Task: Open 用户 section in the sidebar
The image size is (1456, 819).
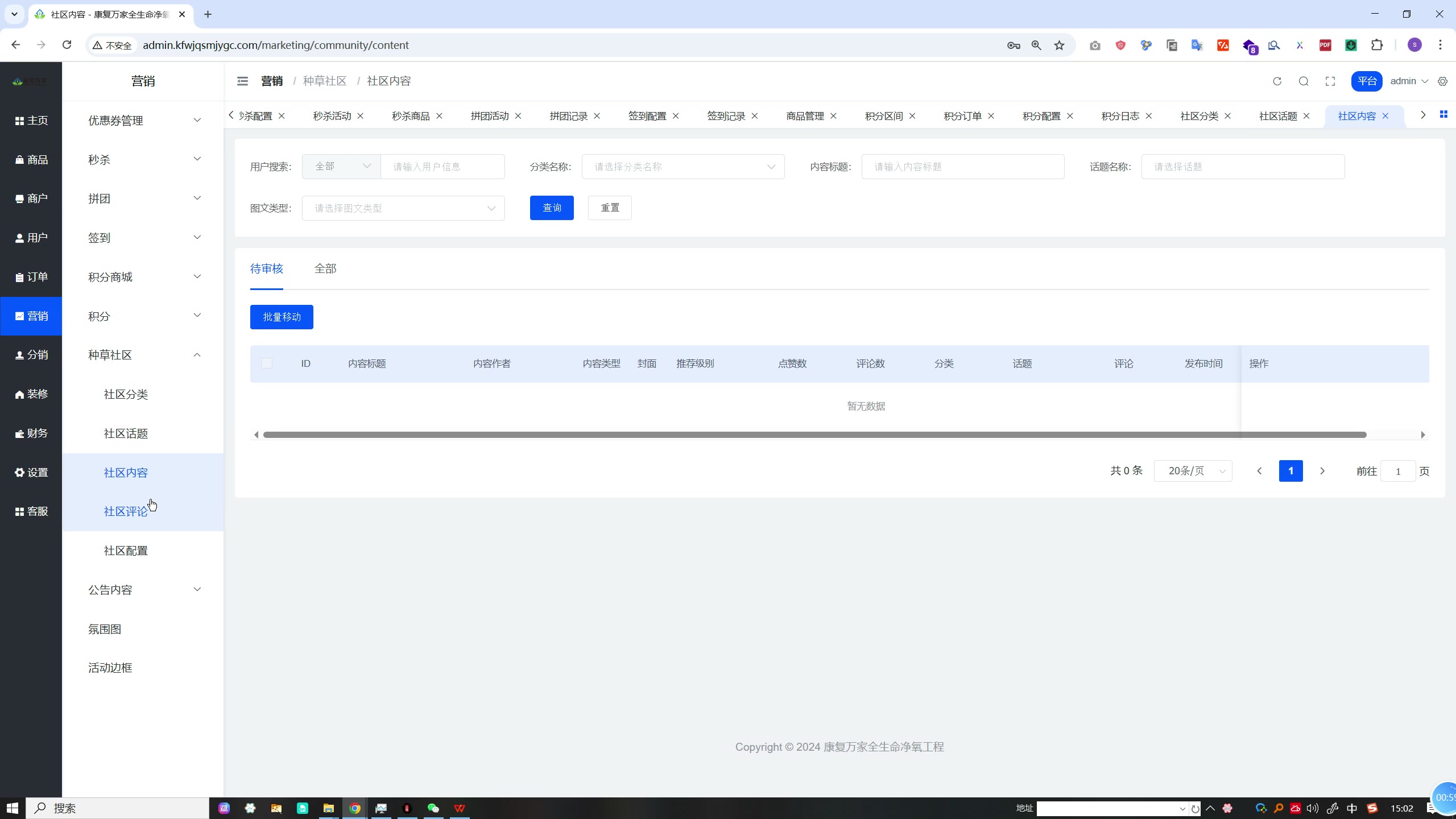Action: (x=31, y=238)
